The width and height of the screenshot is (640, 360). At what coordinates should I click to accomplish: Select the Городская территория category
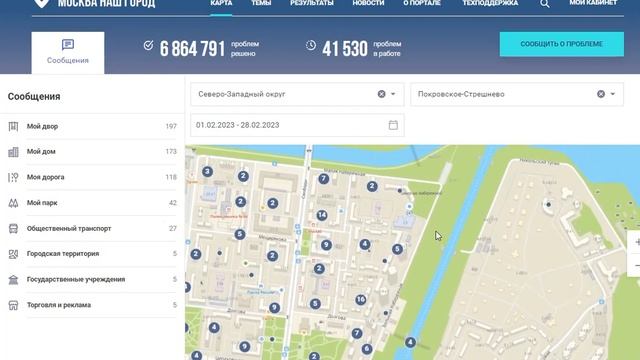(x=92, y=254)
